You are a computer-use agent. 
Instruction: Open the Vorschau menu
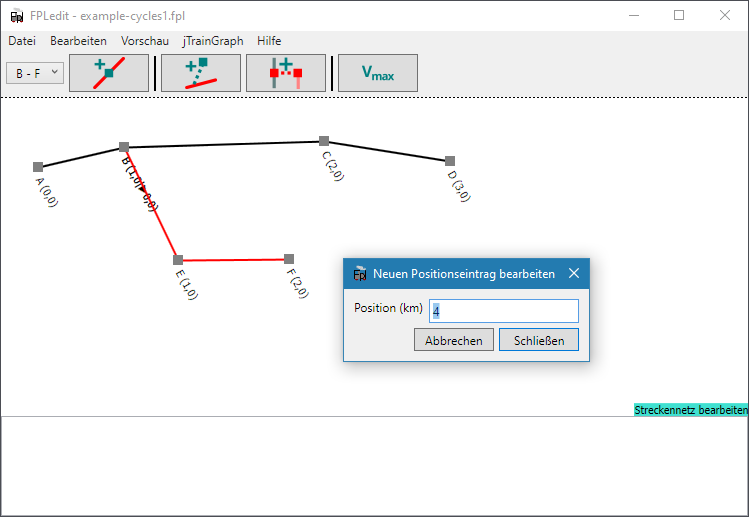click(x=145, y=41)
